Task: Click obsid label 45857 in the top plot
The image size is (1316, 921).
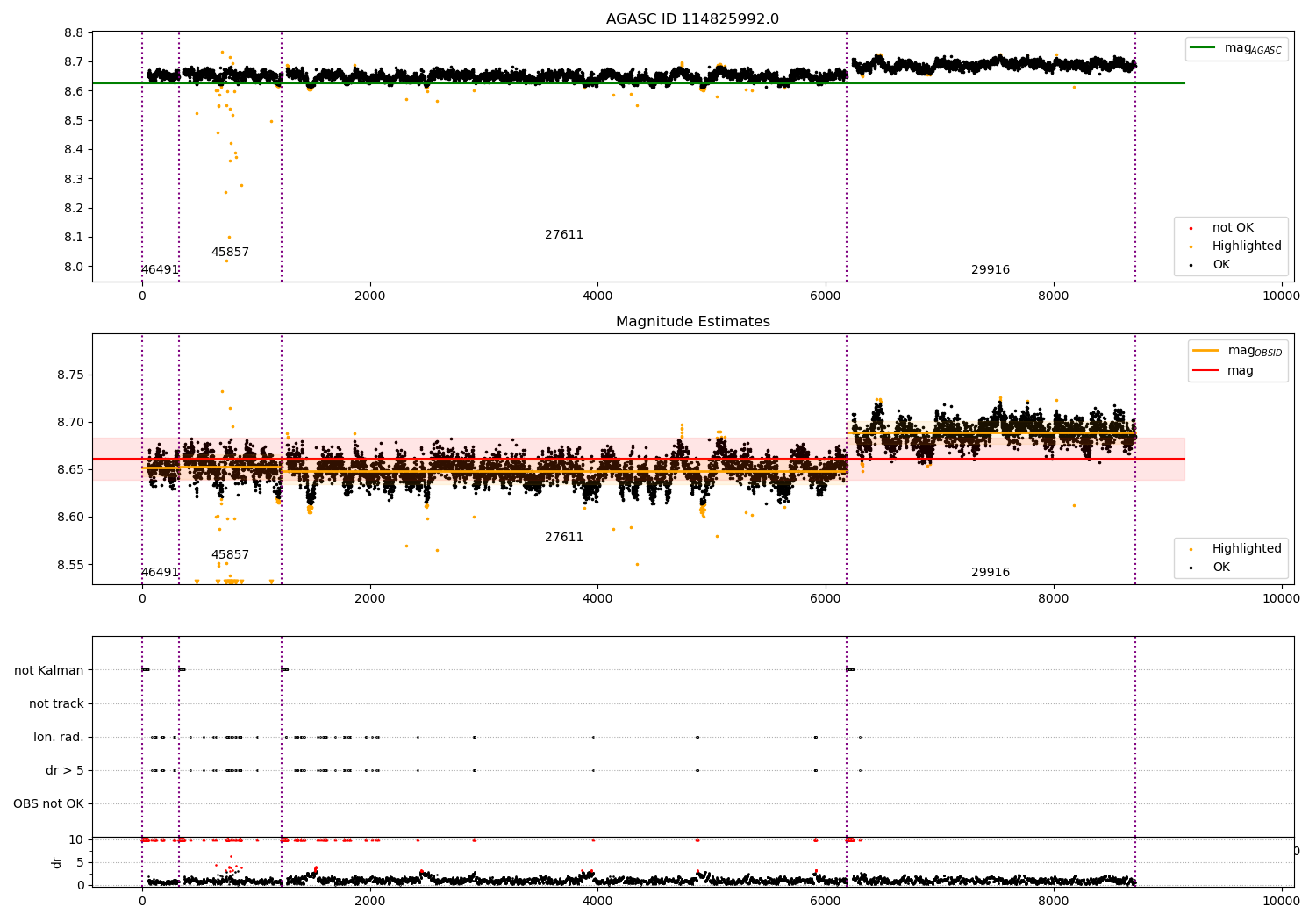Action: point(230,252)
